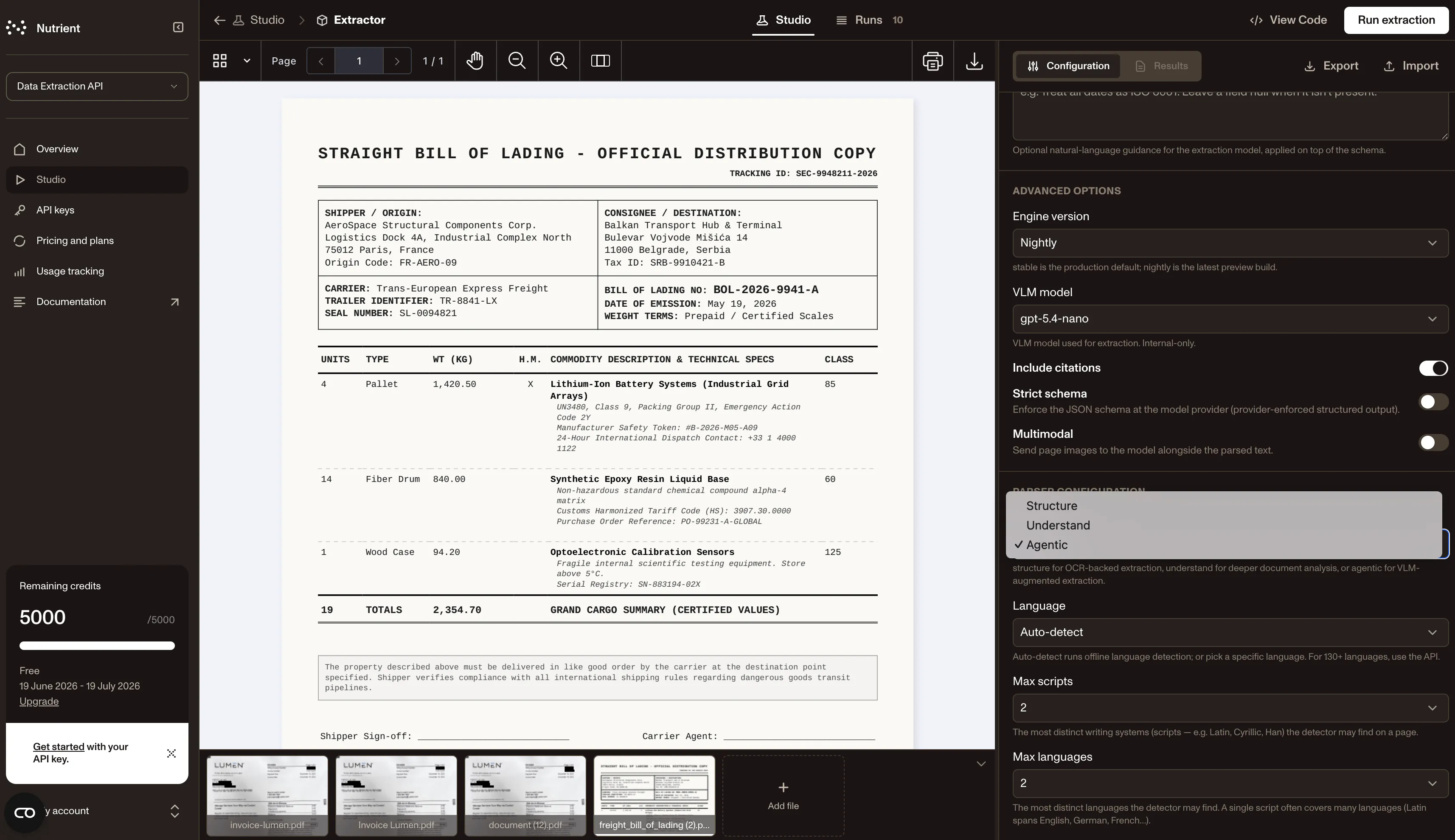Go to Studio breadcrumb

click(x=258, y=20)
